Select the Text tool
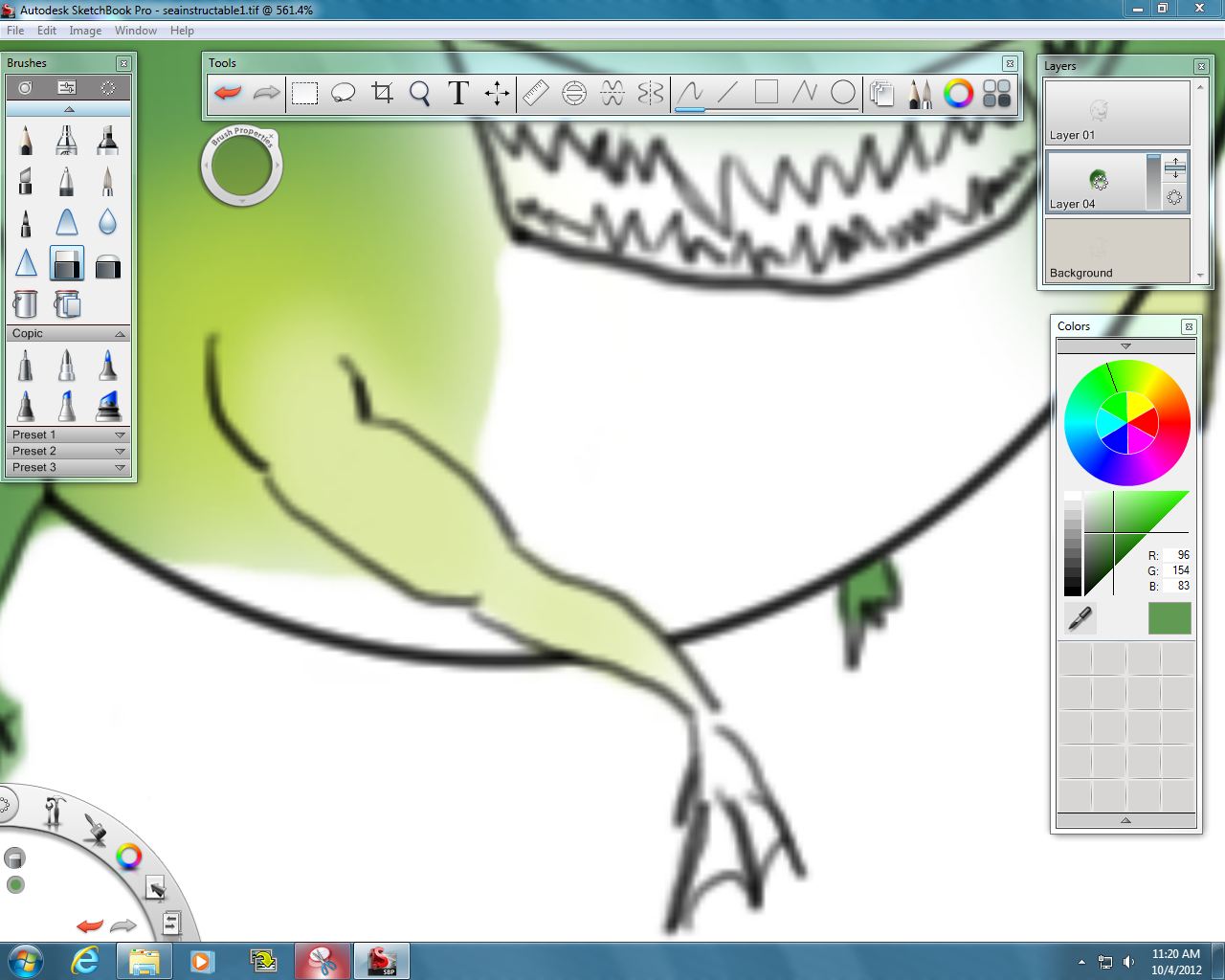Viewport: 1225px width, 980px height. 457,93
